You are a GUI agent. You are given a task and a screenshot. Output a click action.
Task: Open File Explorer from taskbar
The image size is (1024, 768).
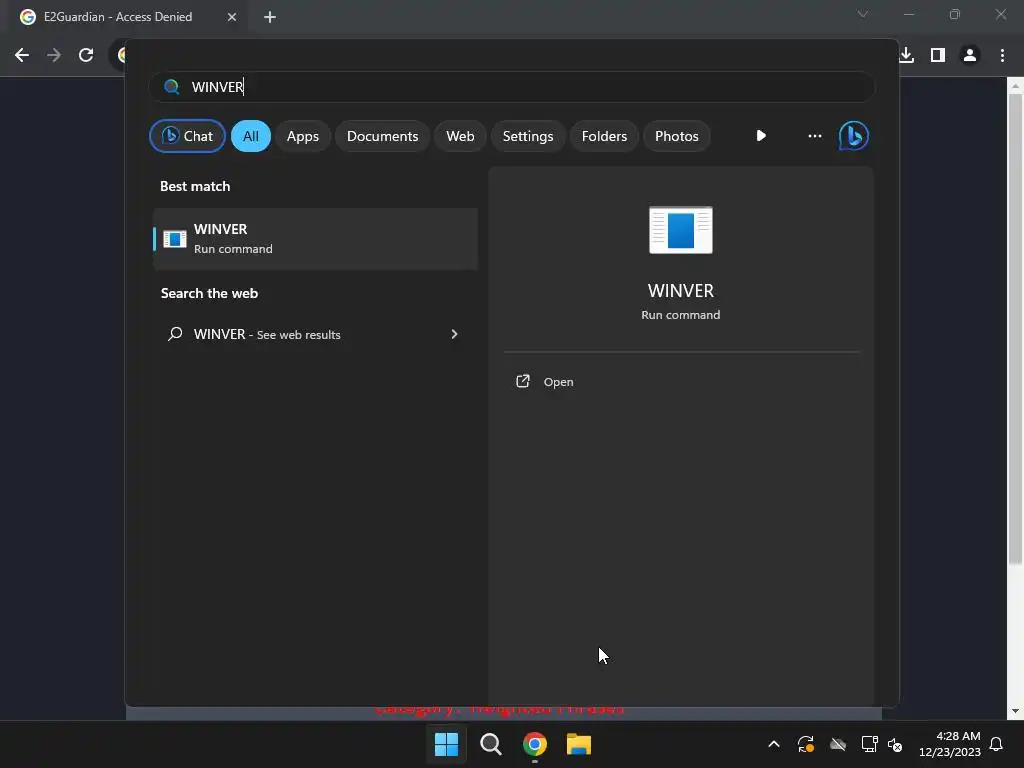(579, 744)
